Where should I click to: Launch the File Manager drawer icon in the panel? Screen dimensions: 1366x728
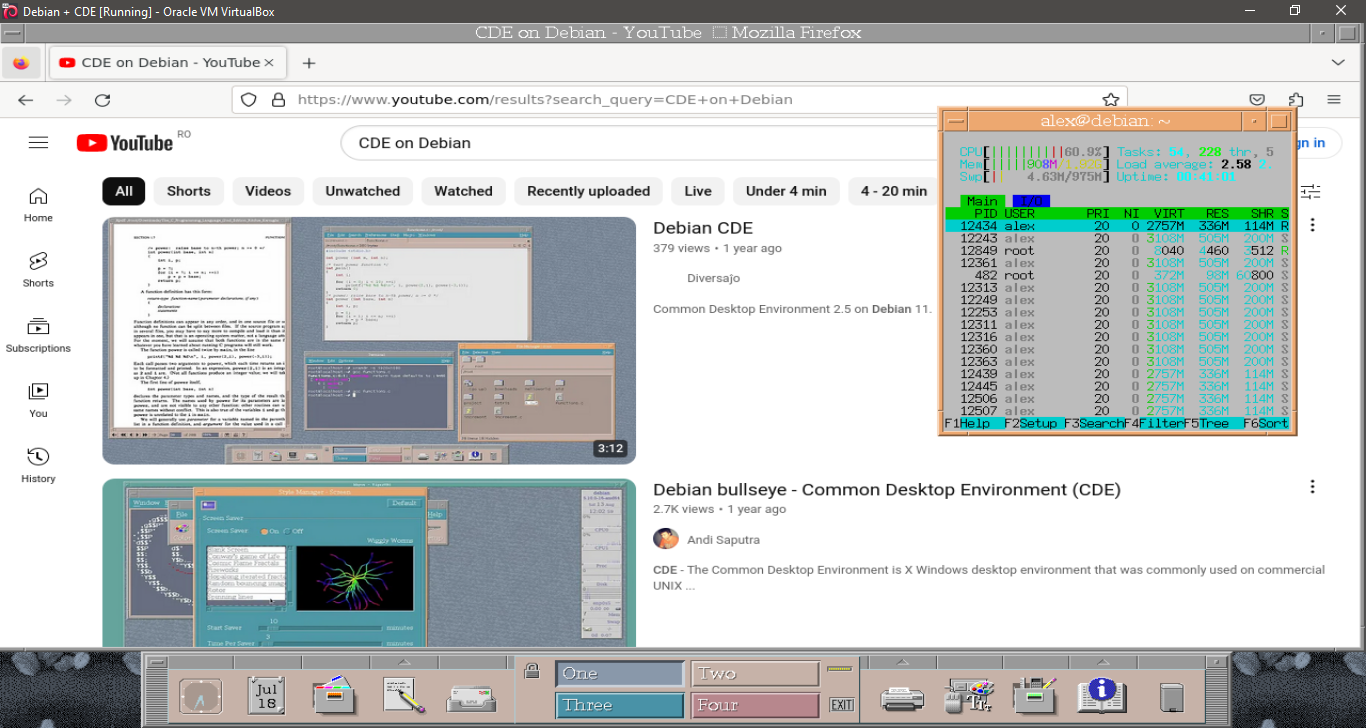[x=335, y=695]
